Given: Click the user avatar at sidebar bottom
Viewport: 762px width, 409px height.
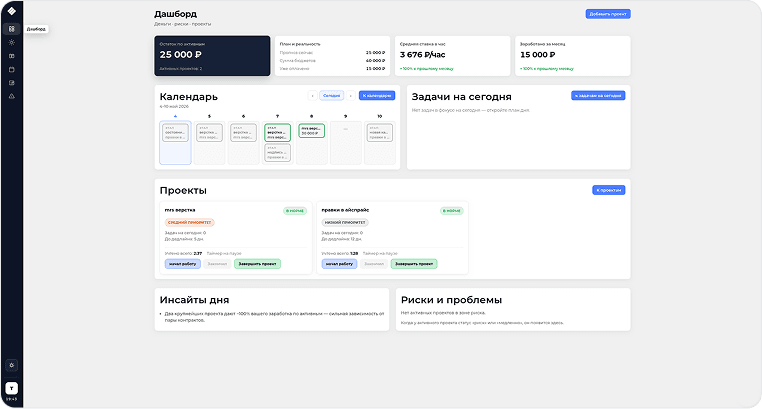Looking at the screenshot, I should pos(12,388).
